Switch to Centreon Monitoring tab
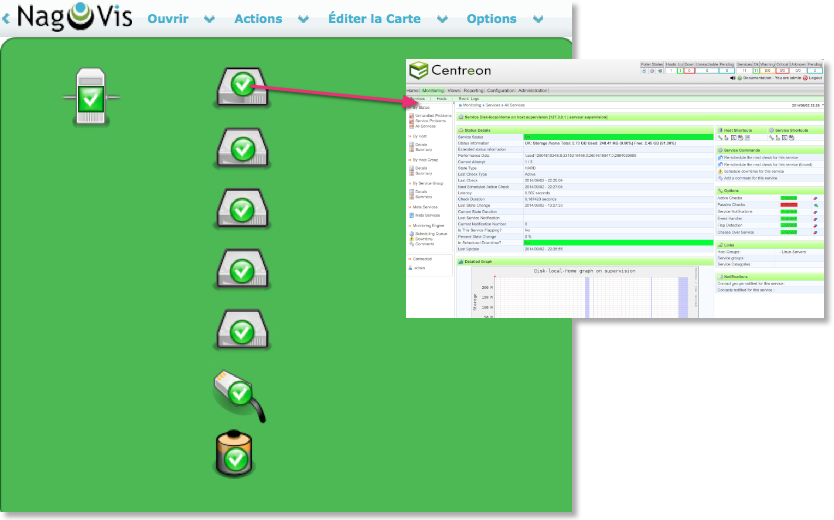This screenshot has width=834, height=520. click(x=433, y=90)
